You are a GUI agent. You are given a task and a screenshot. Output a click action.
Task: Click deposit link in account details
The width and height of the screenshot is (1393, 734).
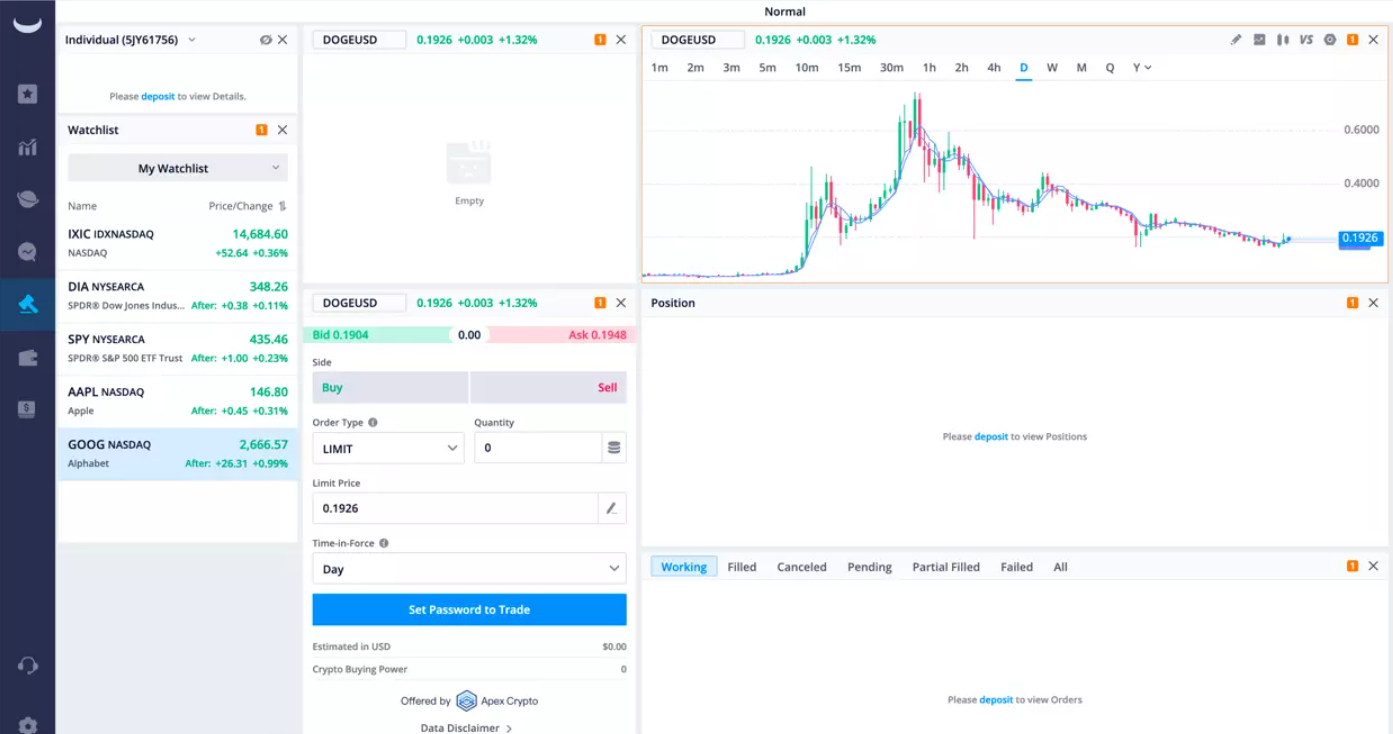click(158, 96)
